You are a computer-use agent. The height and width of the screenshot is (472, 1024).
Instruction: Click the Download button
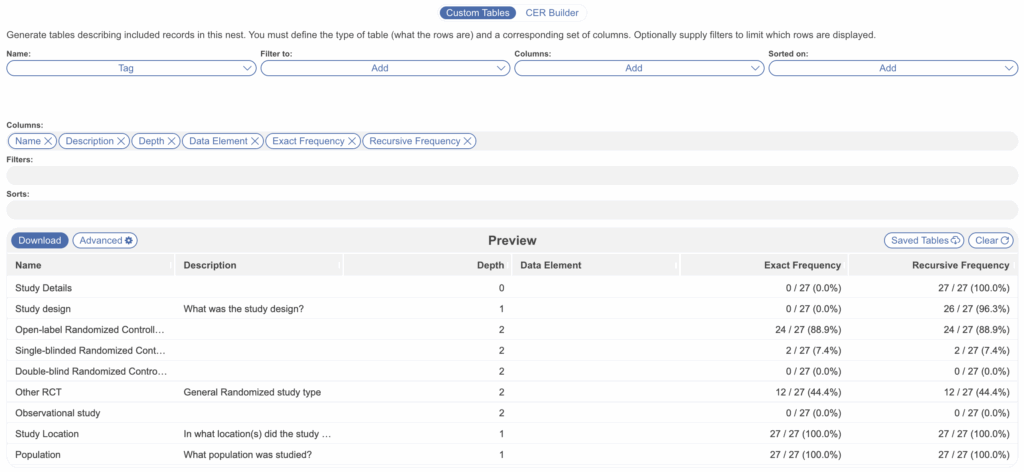pyautogui.click(x=39, y=241)
